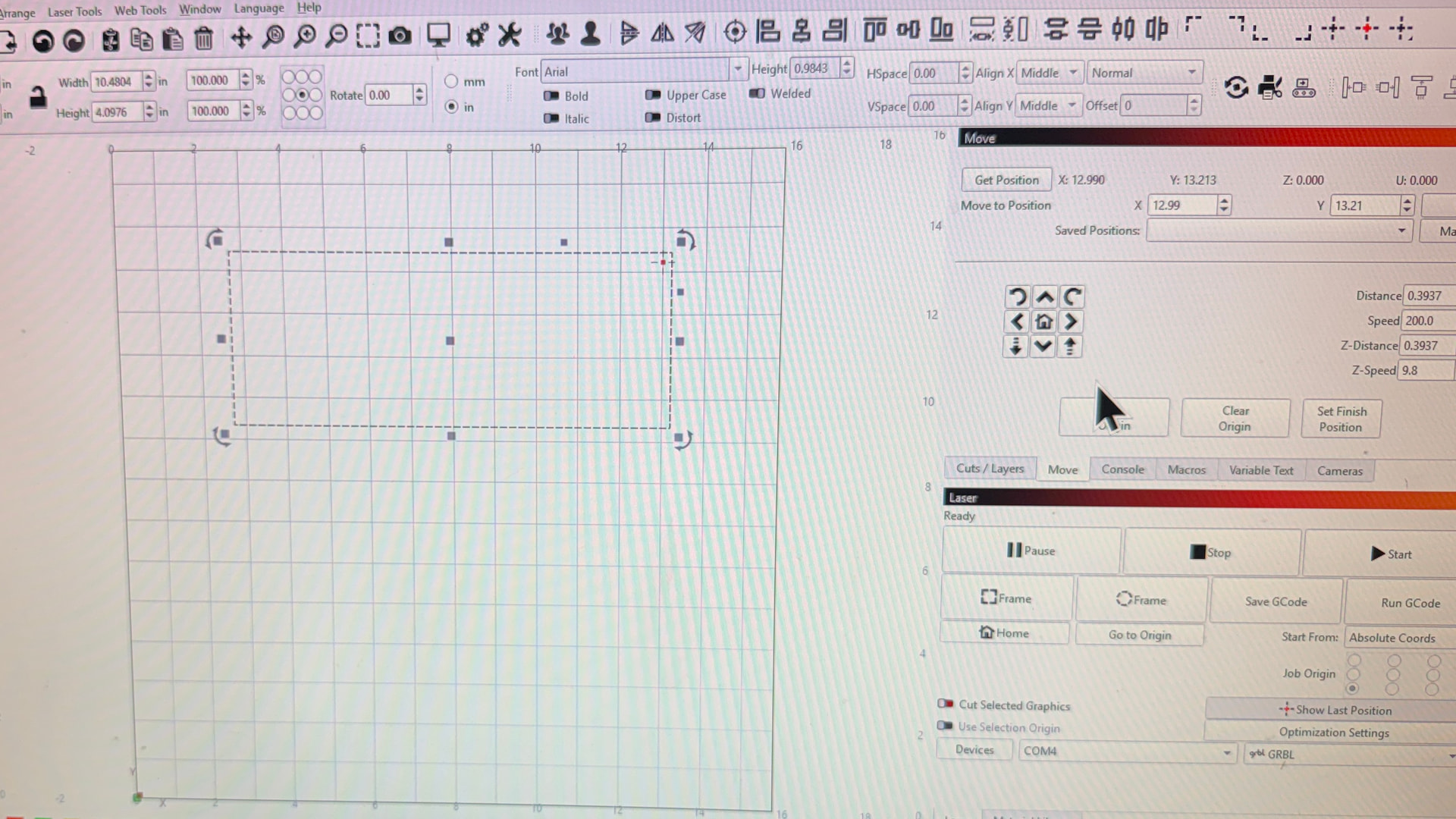
Task: Click the jog Left arrow in Move panel
Action: (x=1017, y=322)
